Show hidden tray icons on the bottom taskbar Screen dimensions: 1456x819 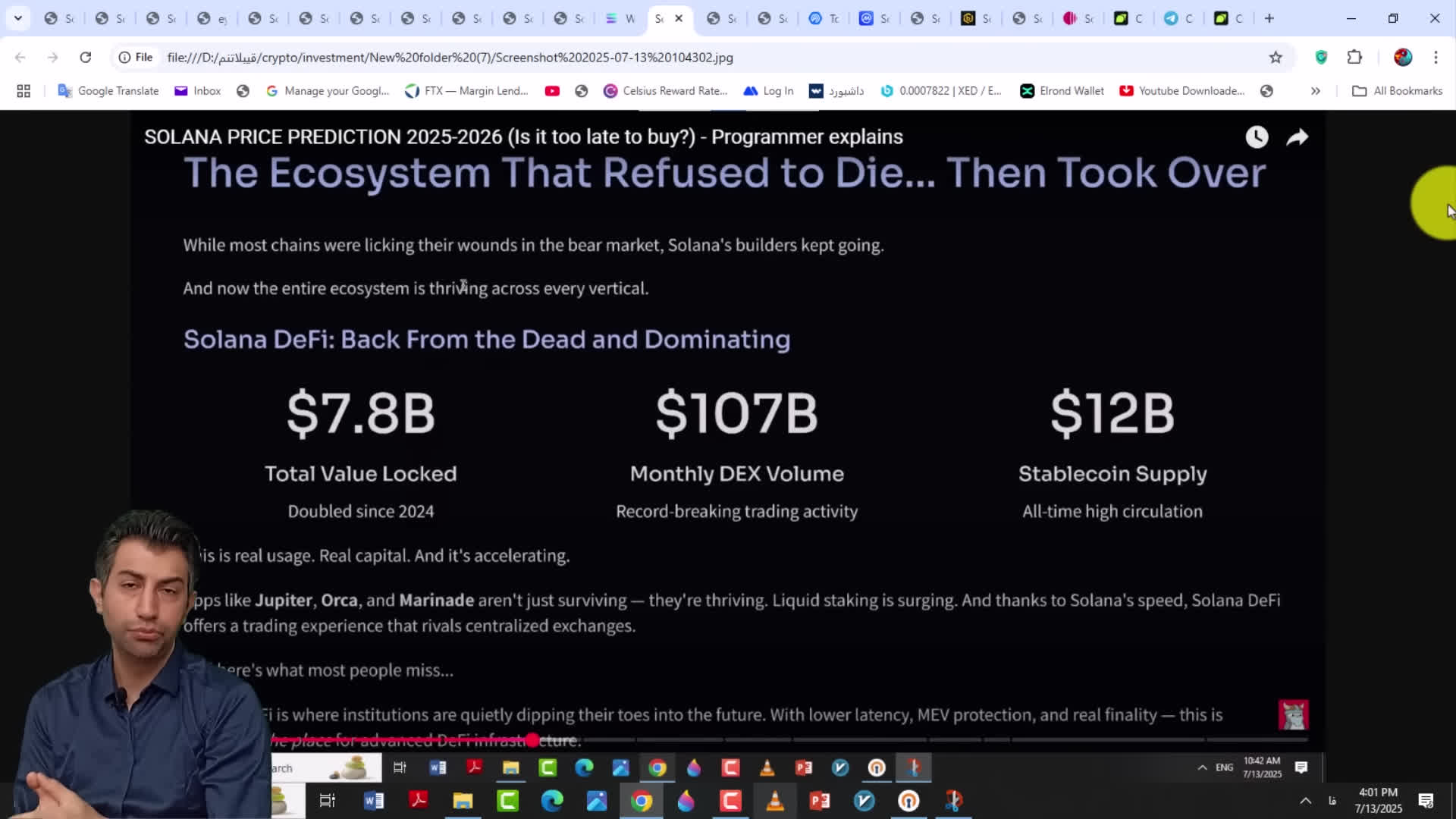pyautogui.click(x=1305, y=801)
